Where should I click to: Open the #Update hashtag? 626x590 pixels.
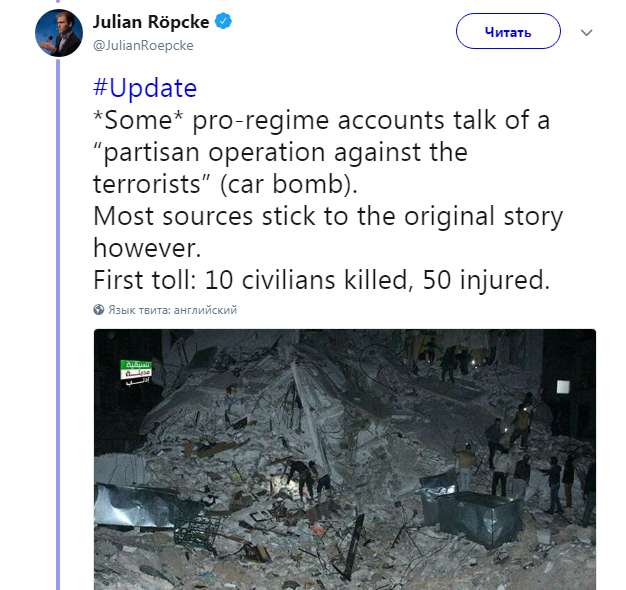(144, 88)
